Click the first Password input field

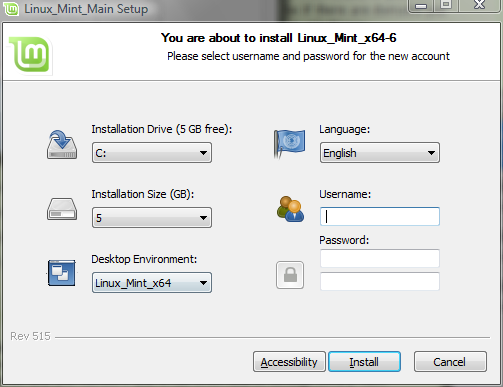(380, 258)
